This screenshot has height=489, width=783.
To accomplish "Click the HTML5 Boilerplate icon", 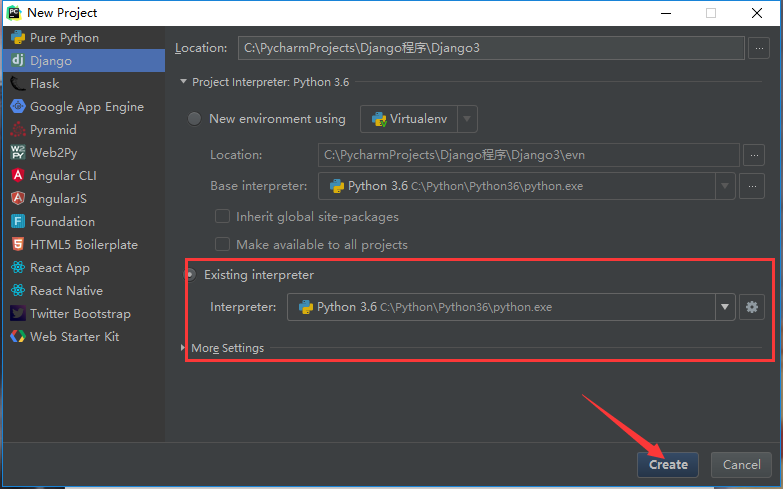I will tap(18, 244).
